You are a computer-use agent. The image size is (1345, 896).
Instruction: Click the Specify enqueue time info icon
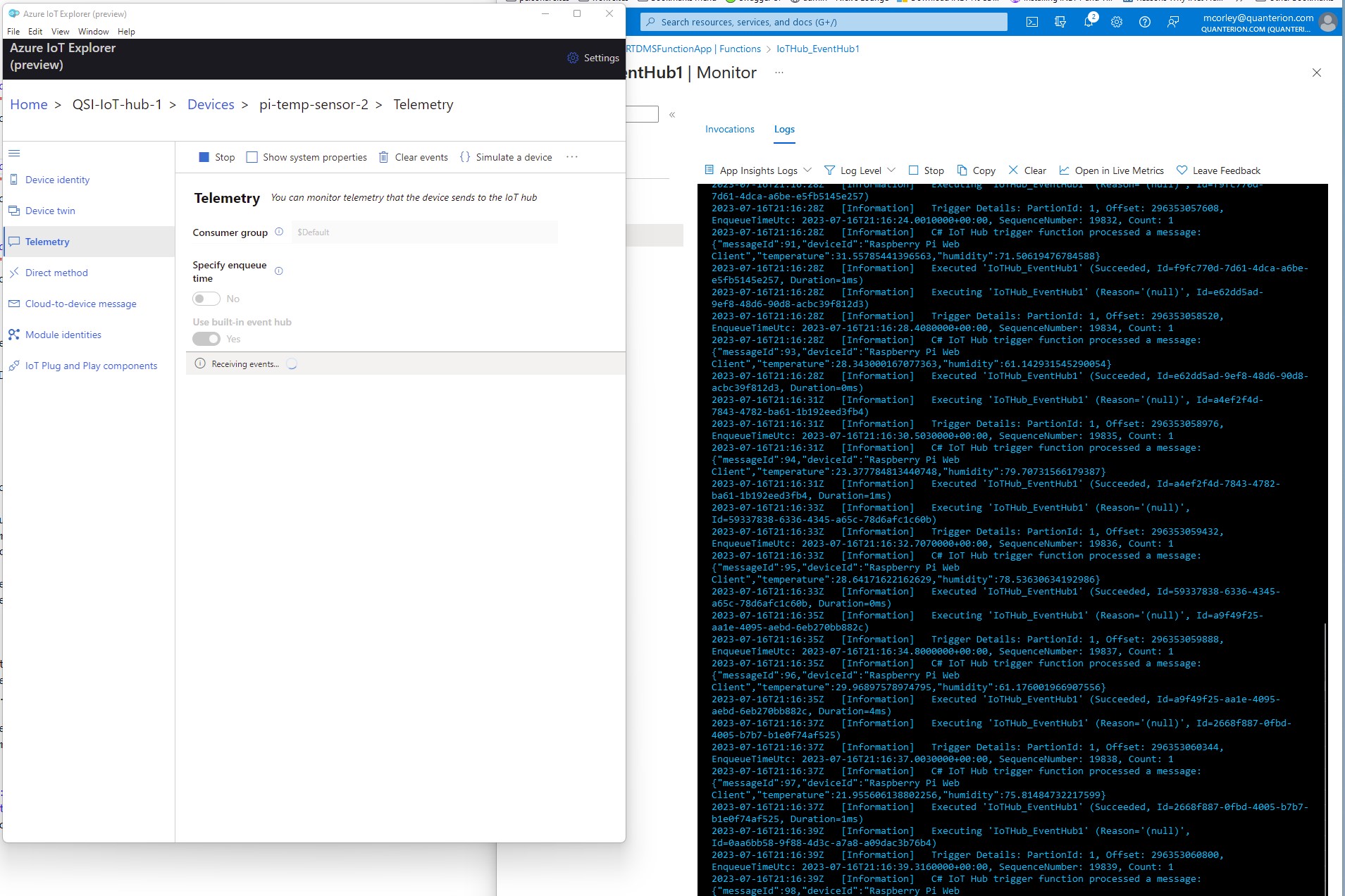coord(279,271)
